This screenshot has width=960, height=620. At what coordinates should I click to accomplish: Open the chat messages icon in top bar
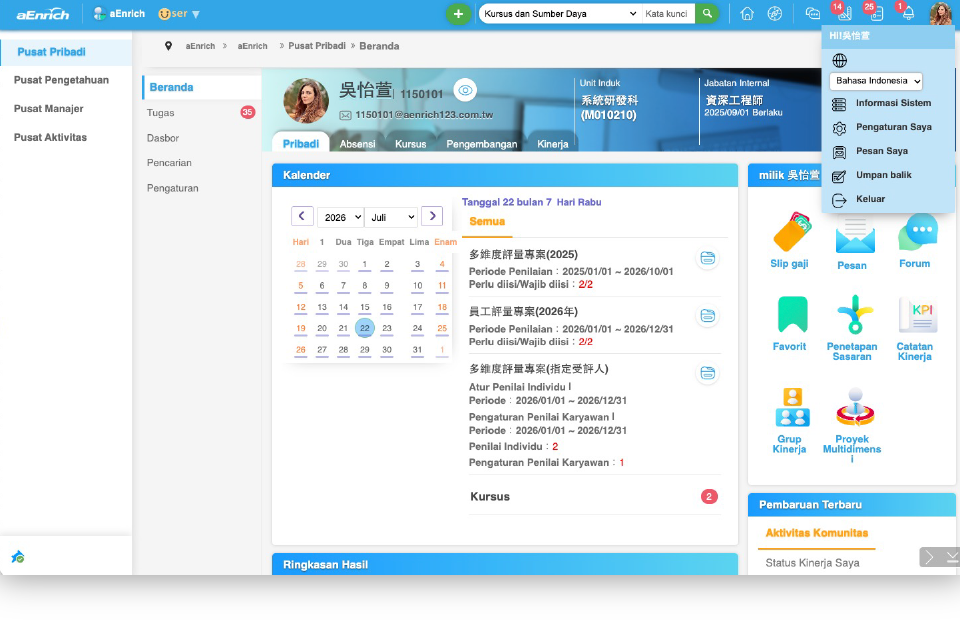tap(812, 13)
